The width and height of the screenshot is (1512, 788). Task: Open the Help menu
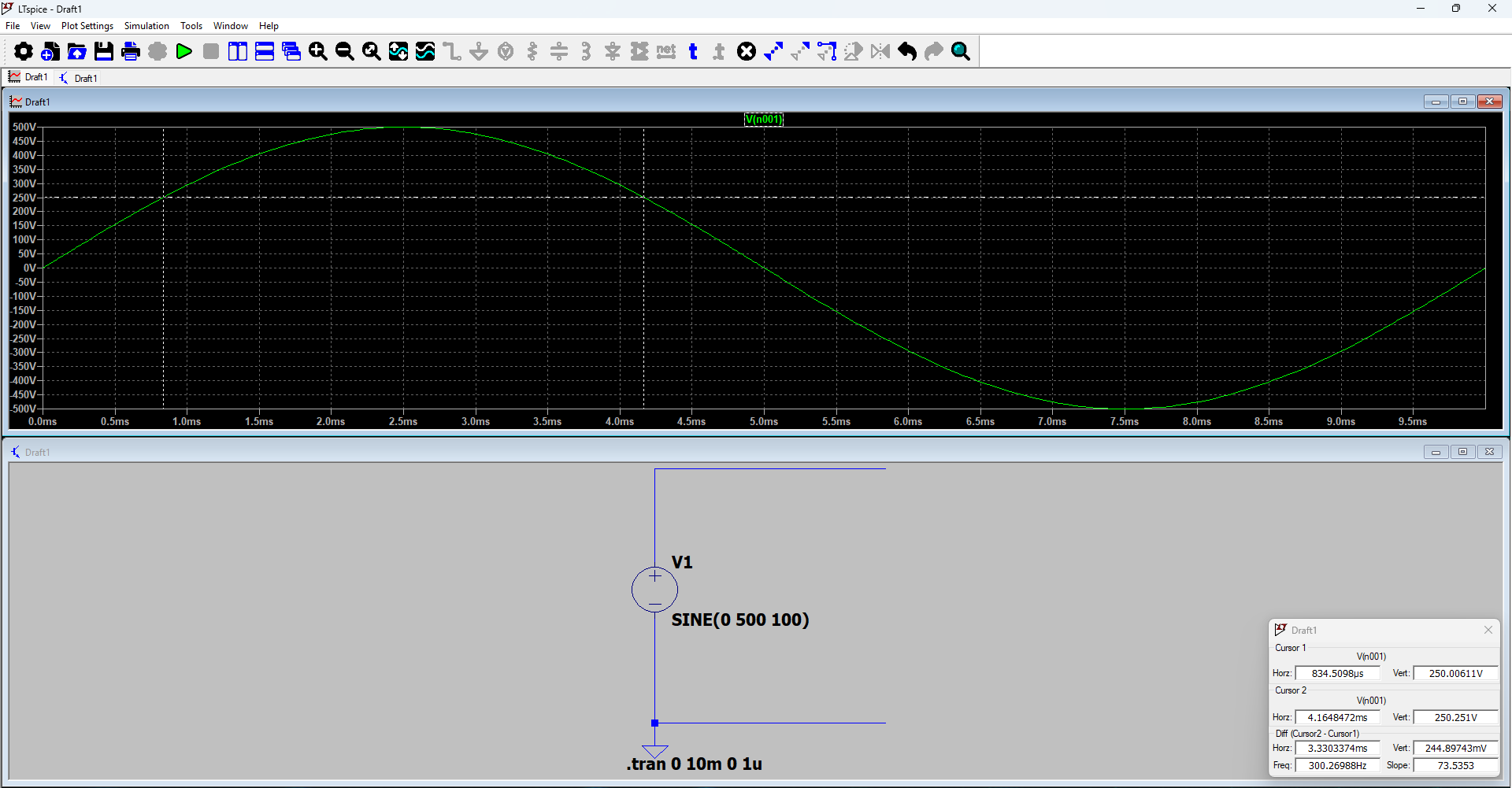(x=269, y=26)
